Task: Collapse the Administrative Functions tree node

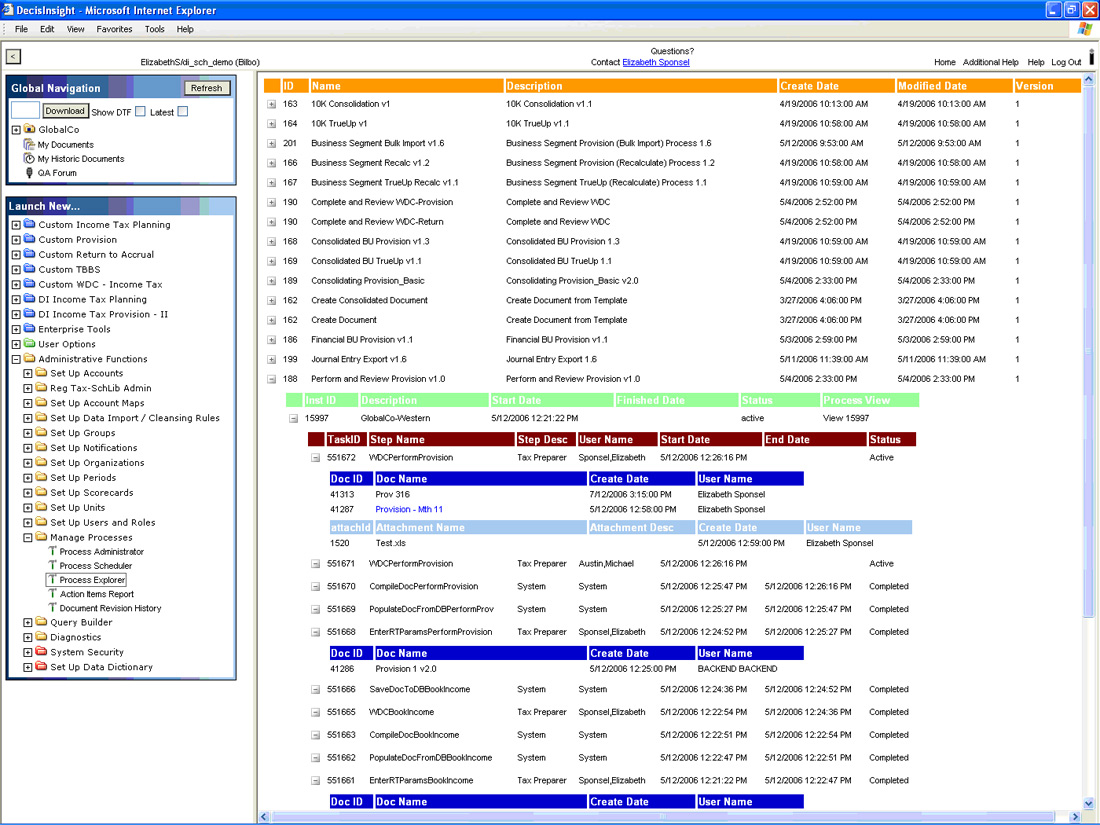Action: (x=16, y=359)
